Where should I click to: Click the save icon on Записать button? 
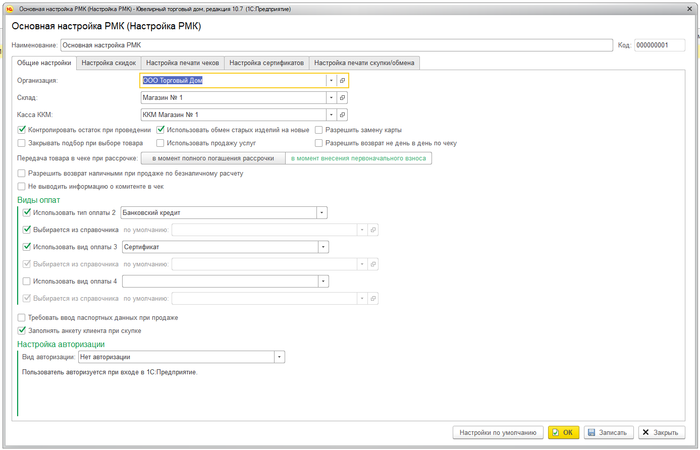click(x=591, y=432)
